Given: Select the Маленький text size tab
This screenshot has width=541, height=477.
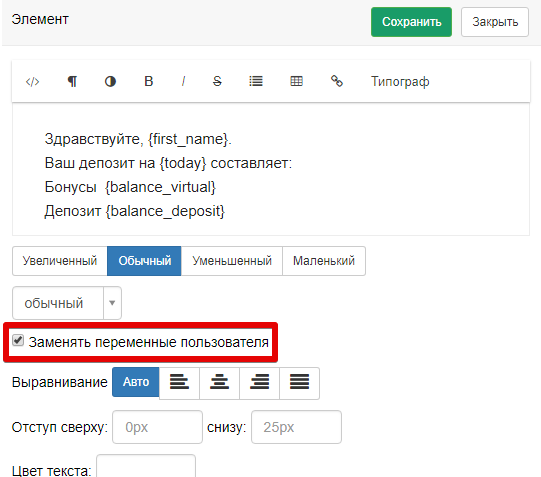Looking at the screenshot, I should click(324, 261).
